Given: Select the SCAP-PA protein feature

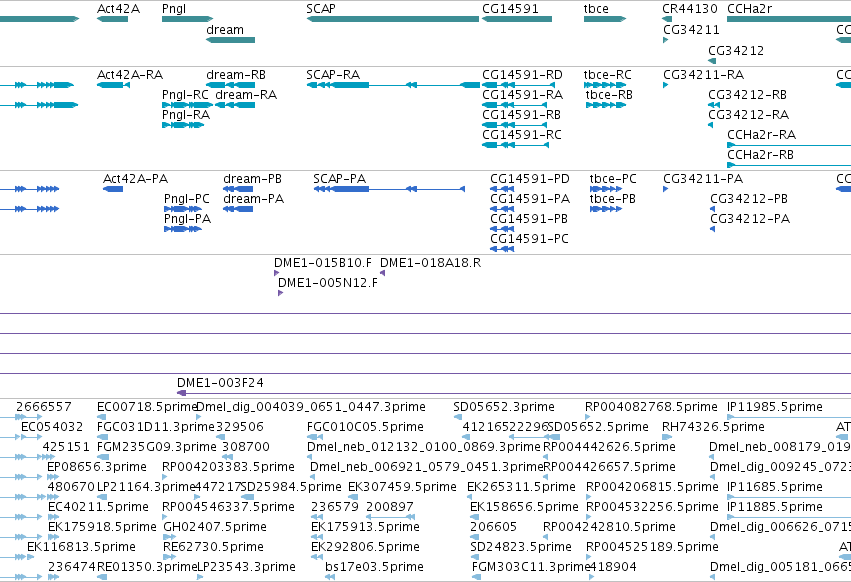Looking at the screenshot, I should [x=389, y=189].
